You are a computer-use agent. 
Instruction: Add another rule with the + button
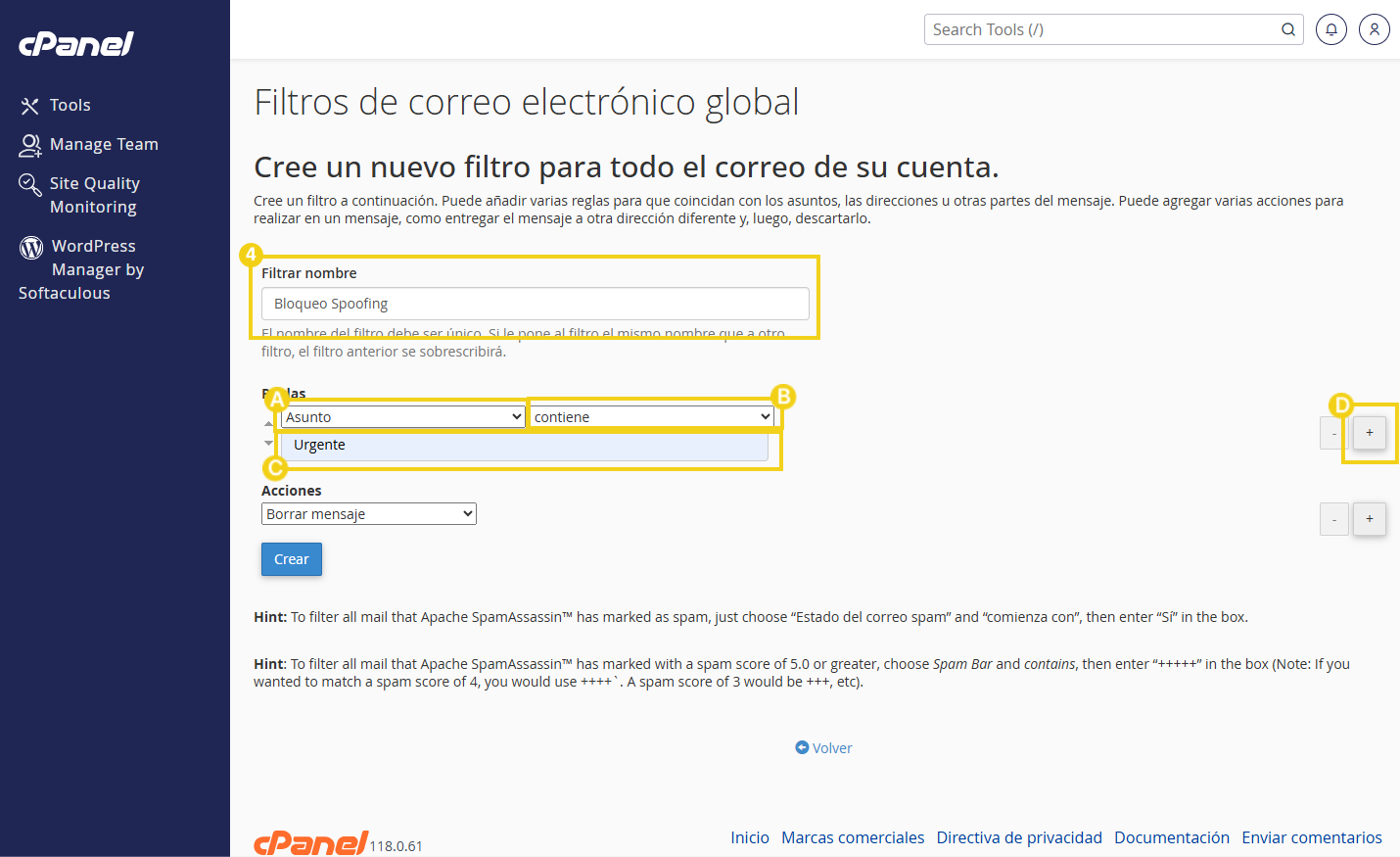(1369, 432)
